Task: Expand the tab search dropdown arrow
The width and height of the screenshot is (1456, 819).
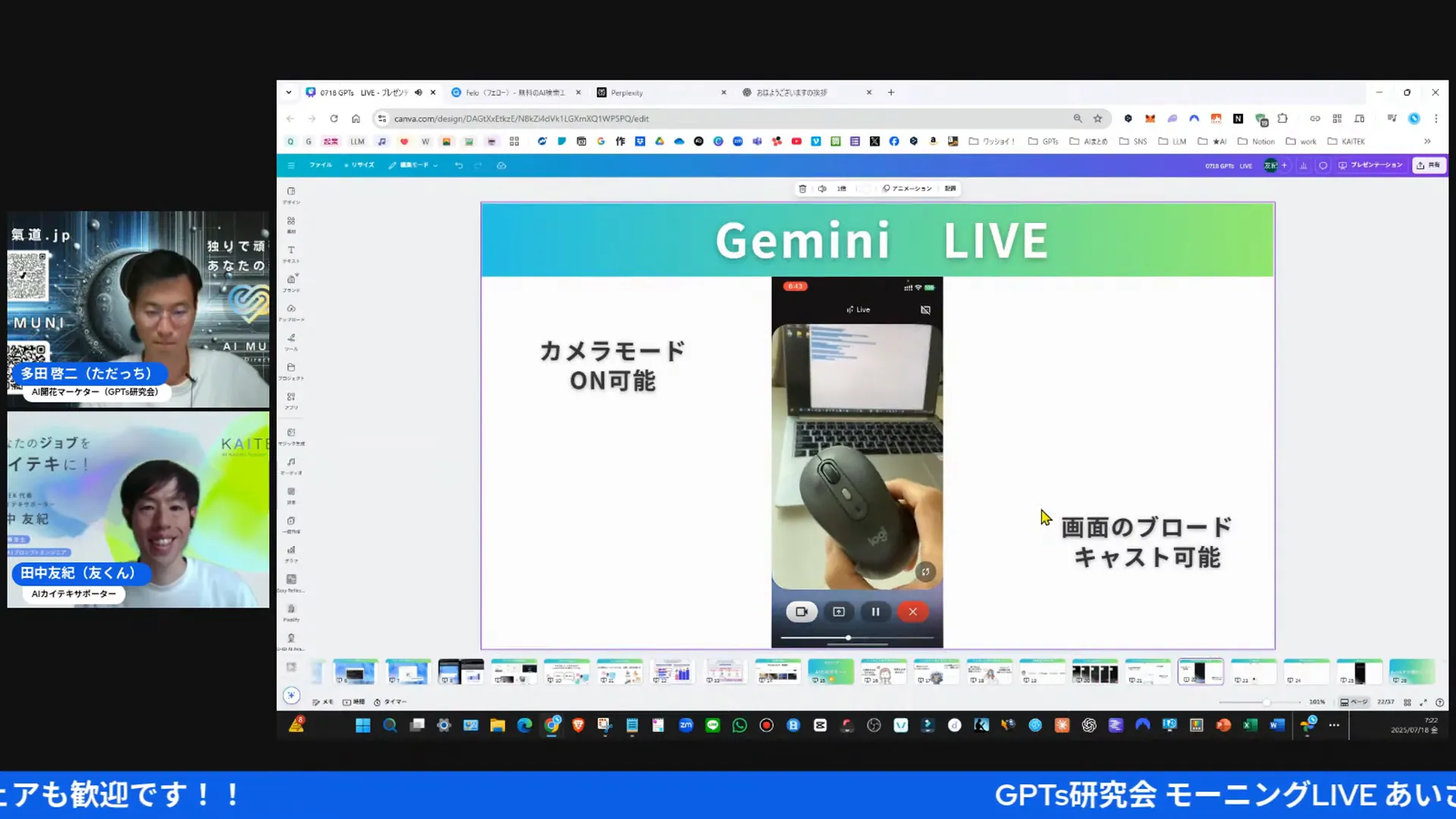Action: (x=289, y=93)
